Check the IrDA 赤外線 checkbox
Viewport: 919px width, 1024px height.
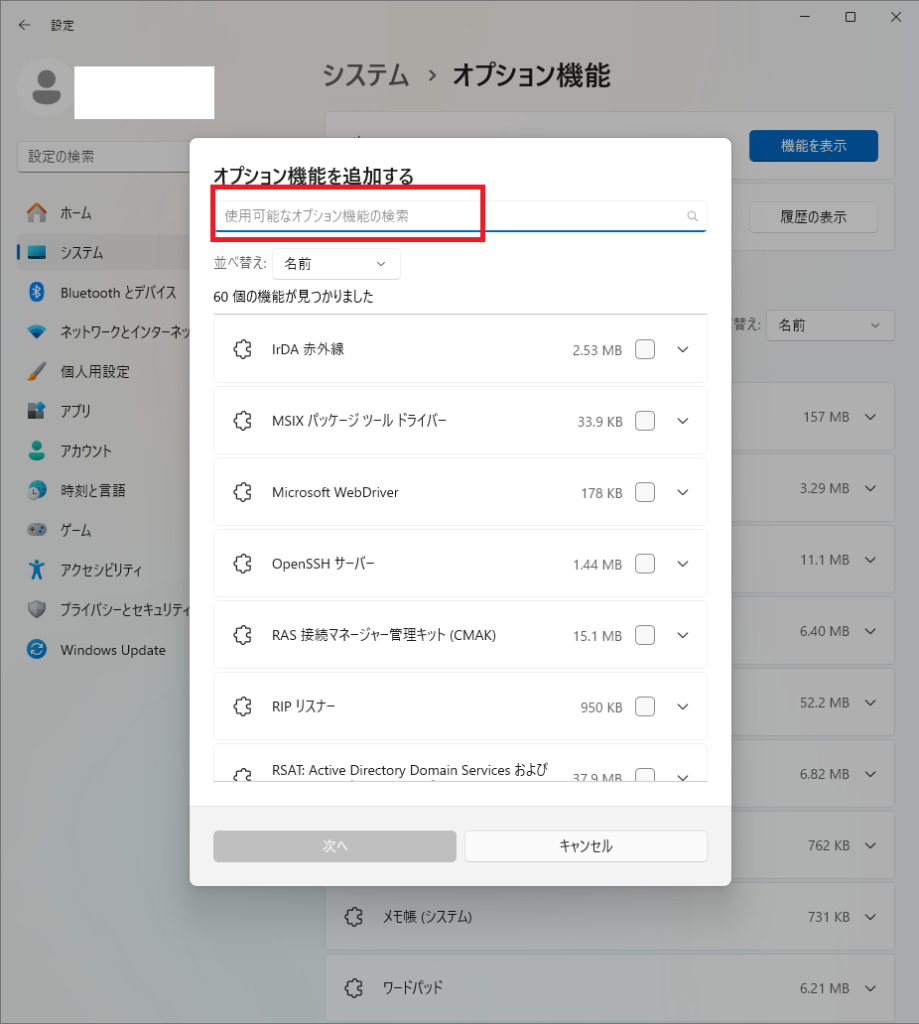pos(645,349)
